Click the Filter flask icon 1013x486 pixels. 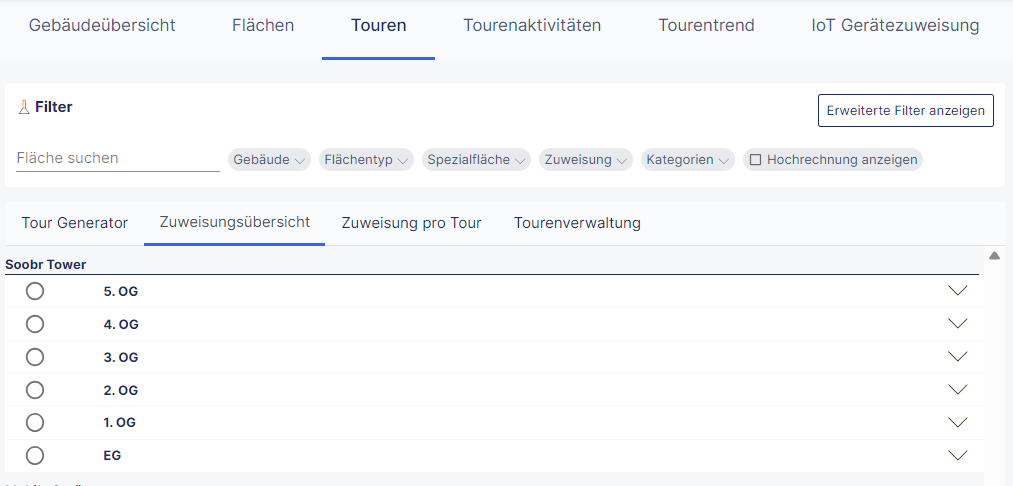point(24,107)
